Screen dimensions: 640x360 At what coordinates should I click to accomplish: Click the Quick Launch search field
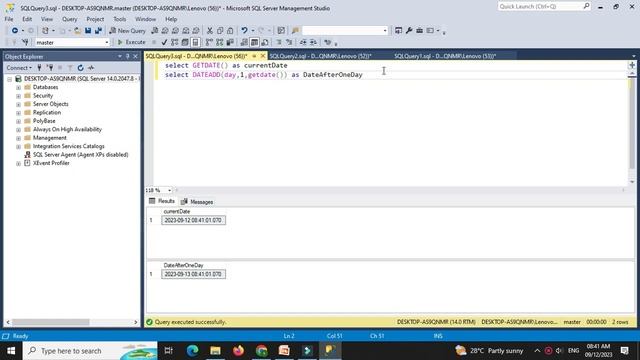point(544,7)
